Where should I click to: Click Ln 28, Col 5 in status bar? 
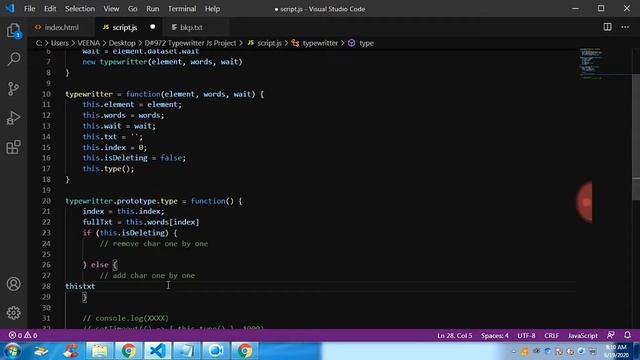(455, 336)
